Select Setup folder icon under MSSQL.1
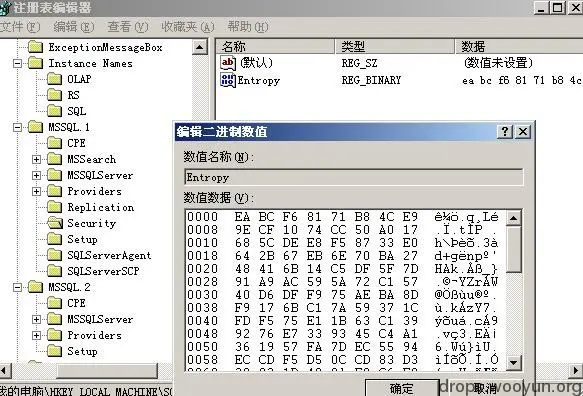Image resolution: width=583 pixels, height=396 pixels. (55, 239)
